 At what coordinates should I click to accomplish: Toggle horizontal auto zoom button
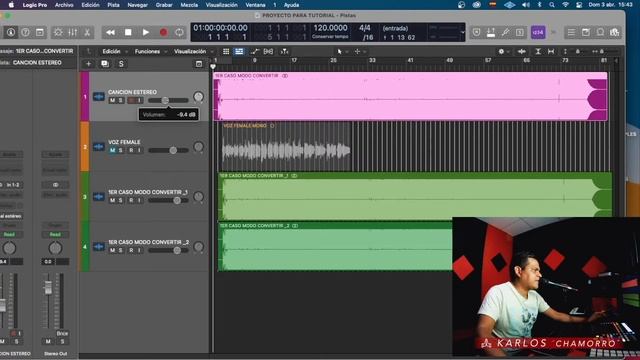click(551, 51)
